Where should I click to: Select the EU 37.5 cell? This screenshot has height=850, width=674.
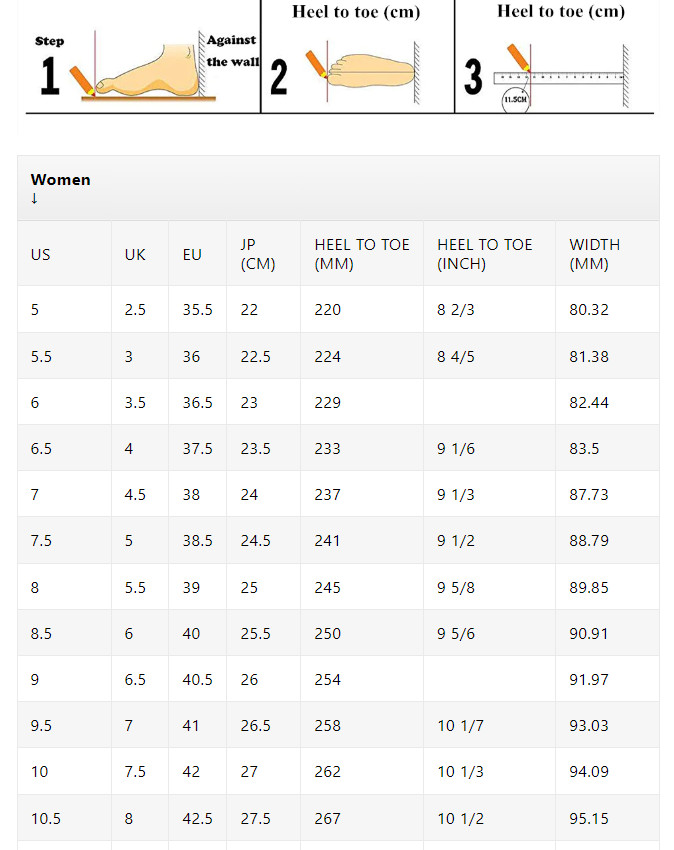click(x=197, y=448)
